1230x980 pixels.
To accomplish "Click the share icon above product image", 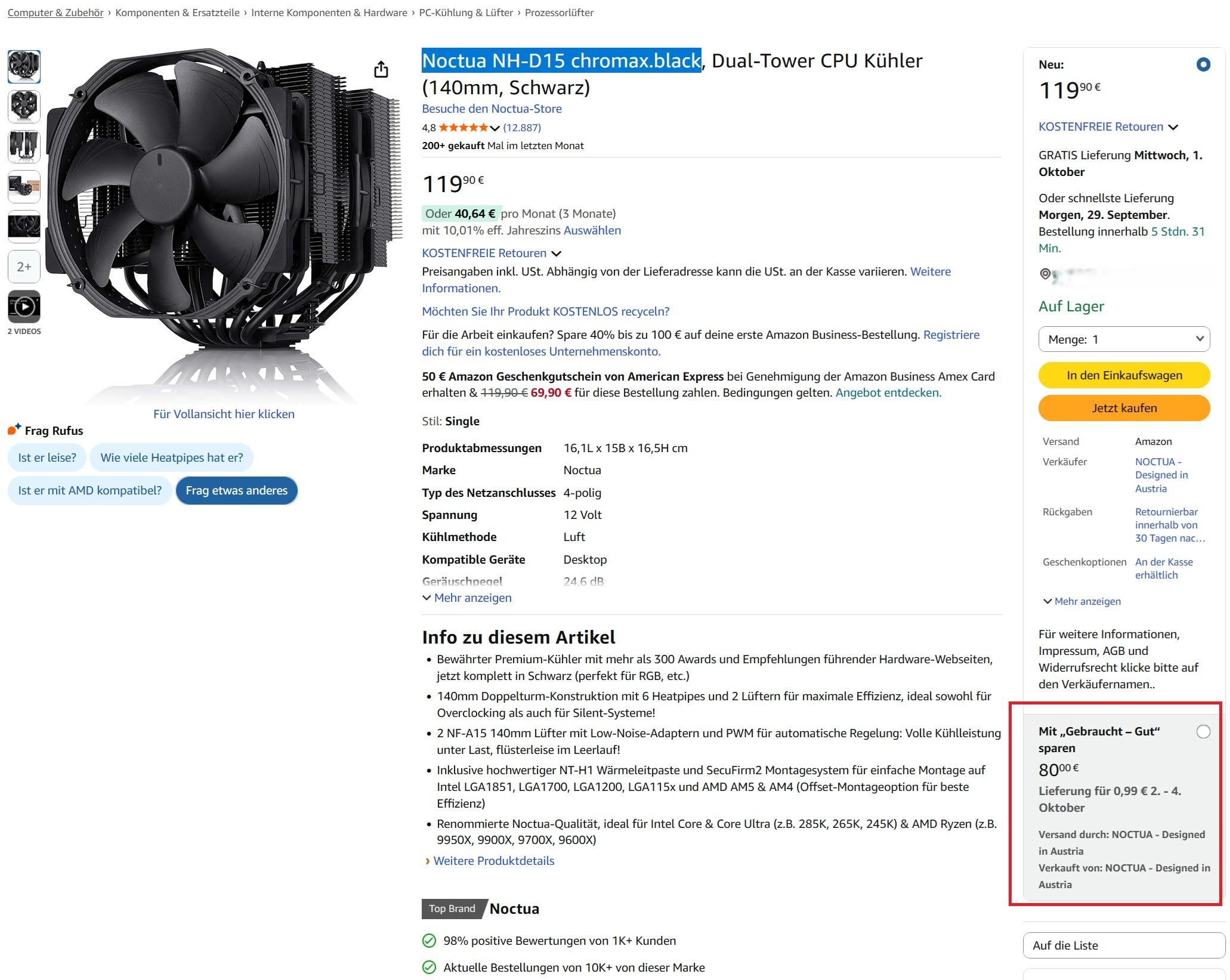I will pos(381,70).
